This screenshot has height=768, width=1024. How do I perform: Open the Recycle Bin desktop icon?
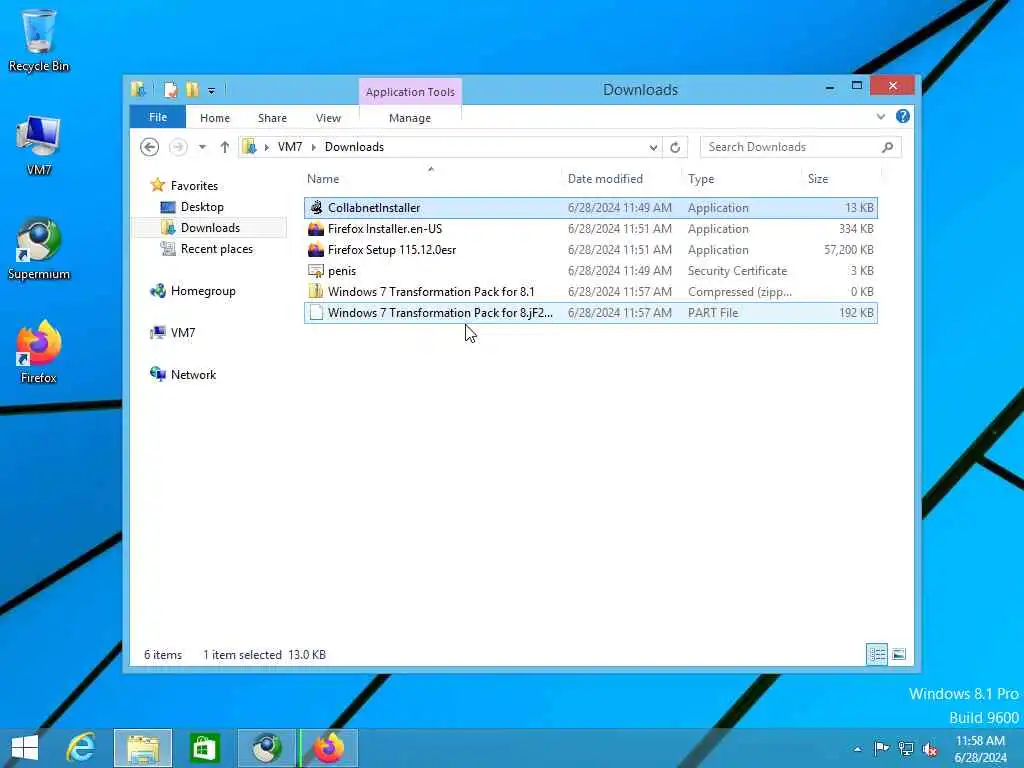(39, 39)
